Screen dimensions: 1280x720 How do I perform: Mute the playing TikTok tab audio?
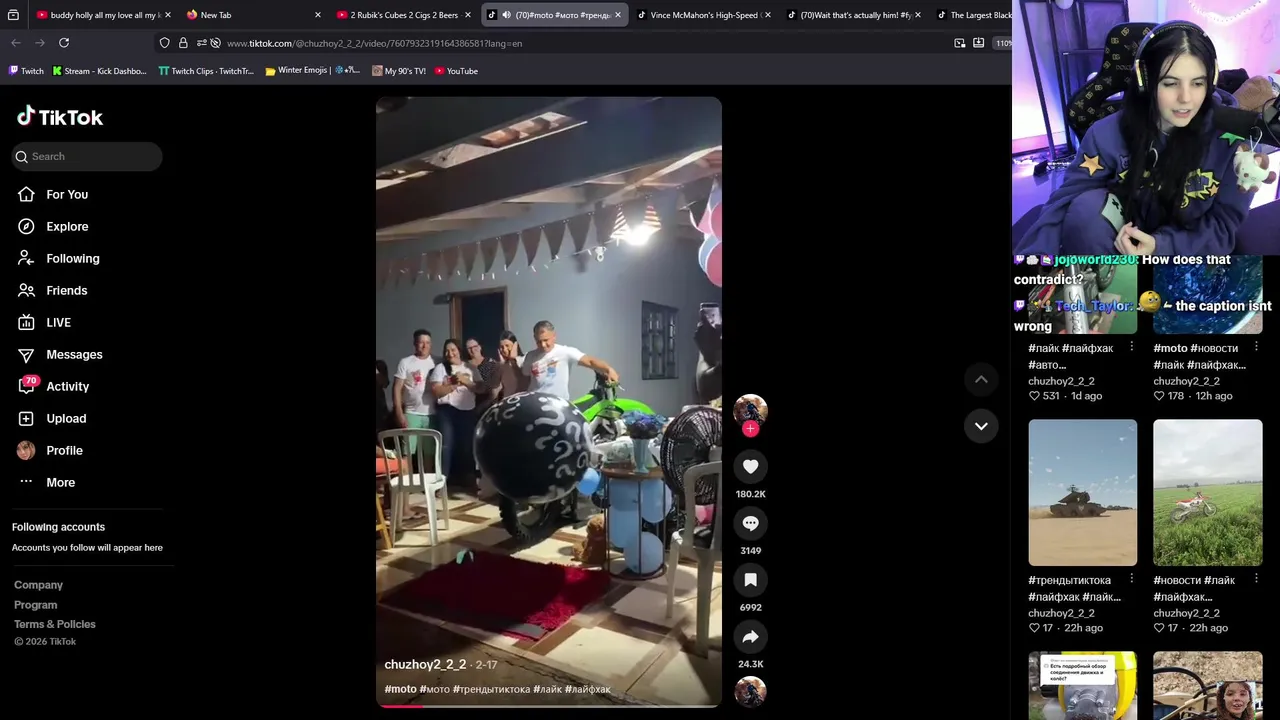(506, 15)
